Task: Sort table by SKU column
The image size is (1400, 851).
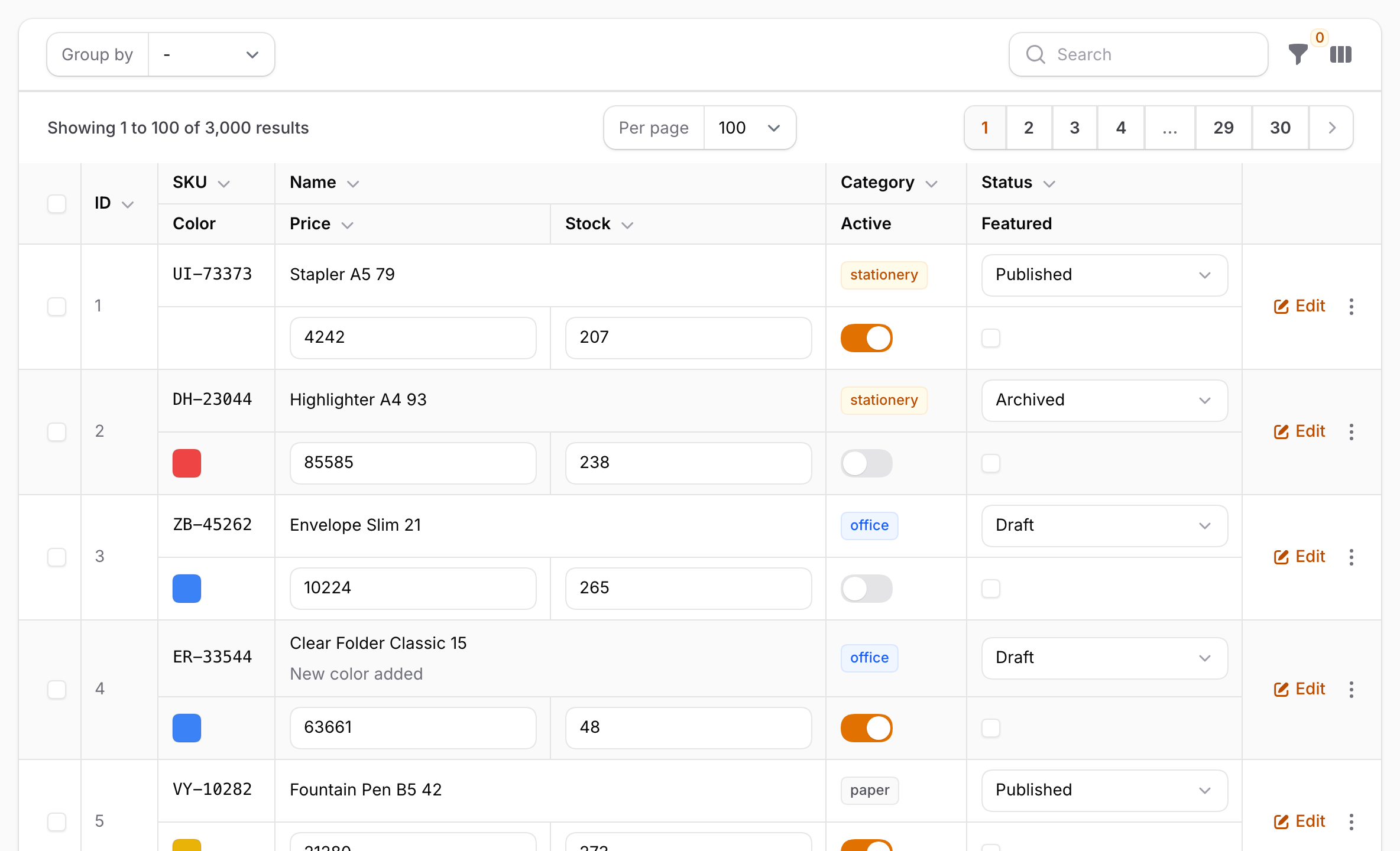Action: click(201, 183)
